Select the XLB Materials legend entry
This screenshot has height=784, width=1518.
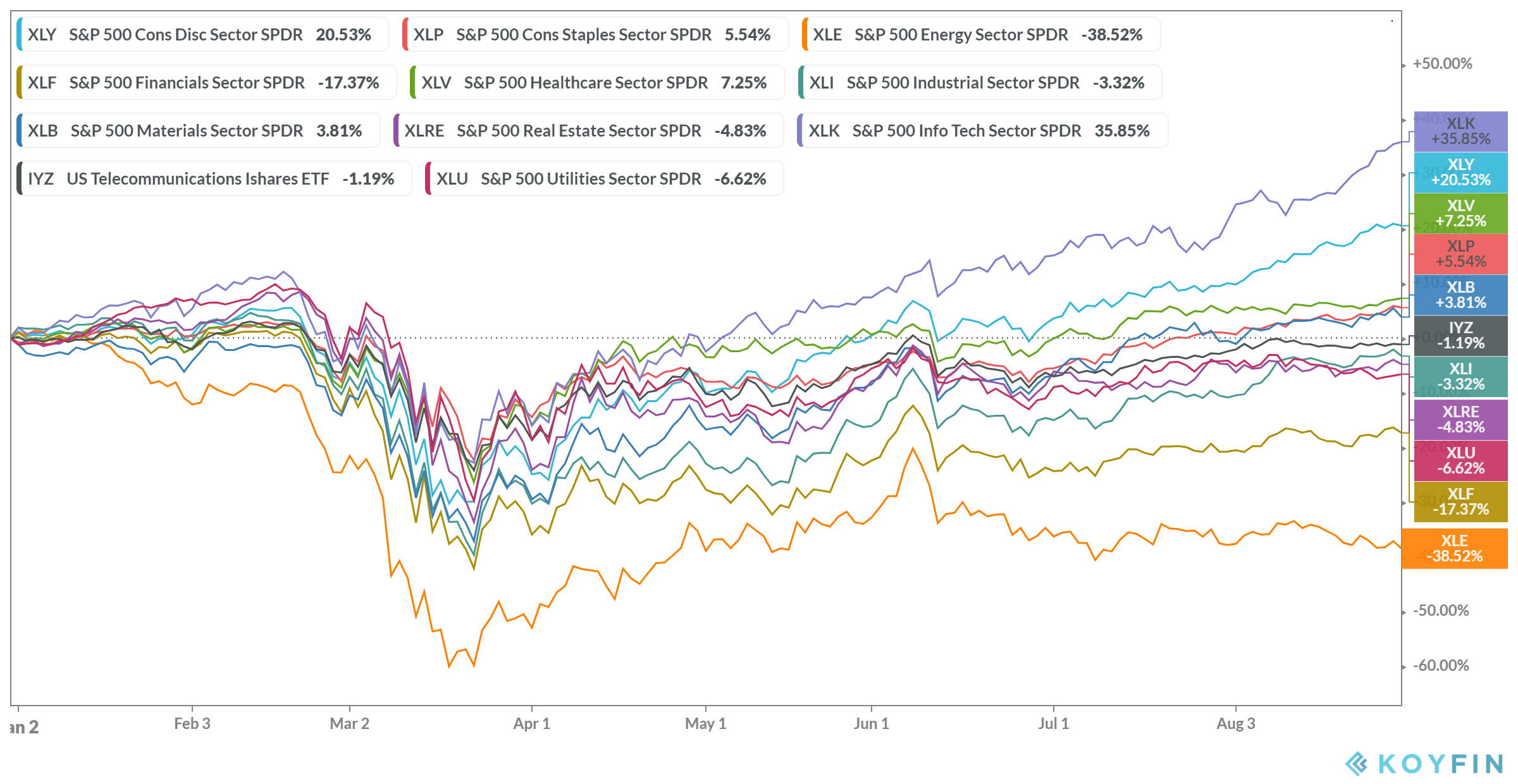(198, 130)
